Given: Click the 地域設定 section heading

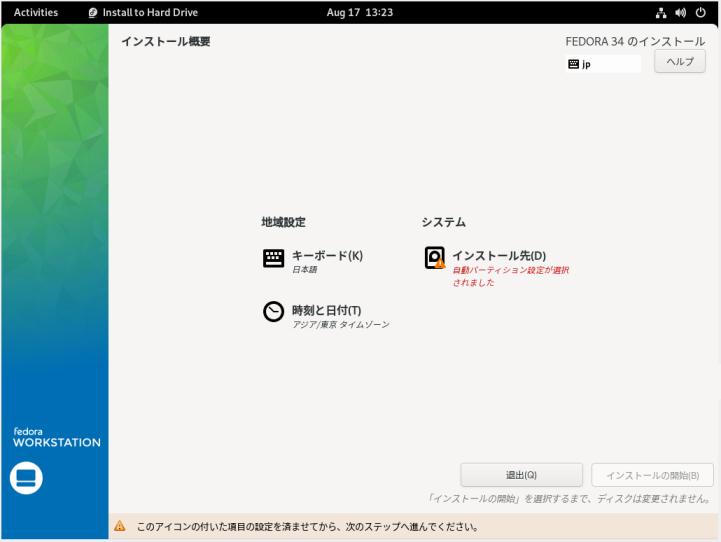Looking at the screenshot, I should click(283, 222).
